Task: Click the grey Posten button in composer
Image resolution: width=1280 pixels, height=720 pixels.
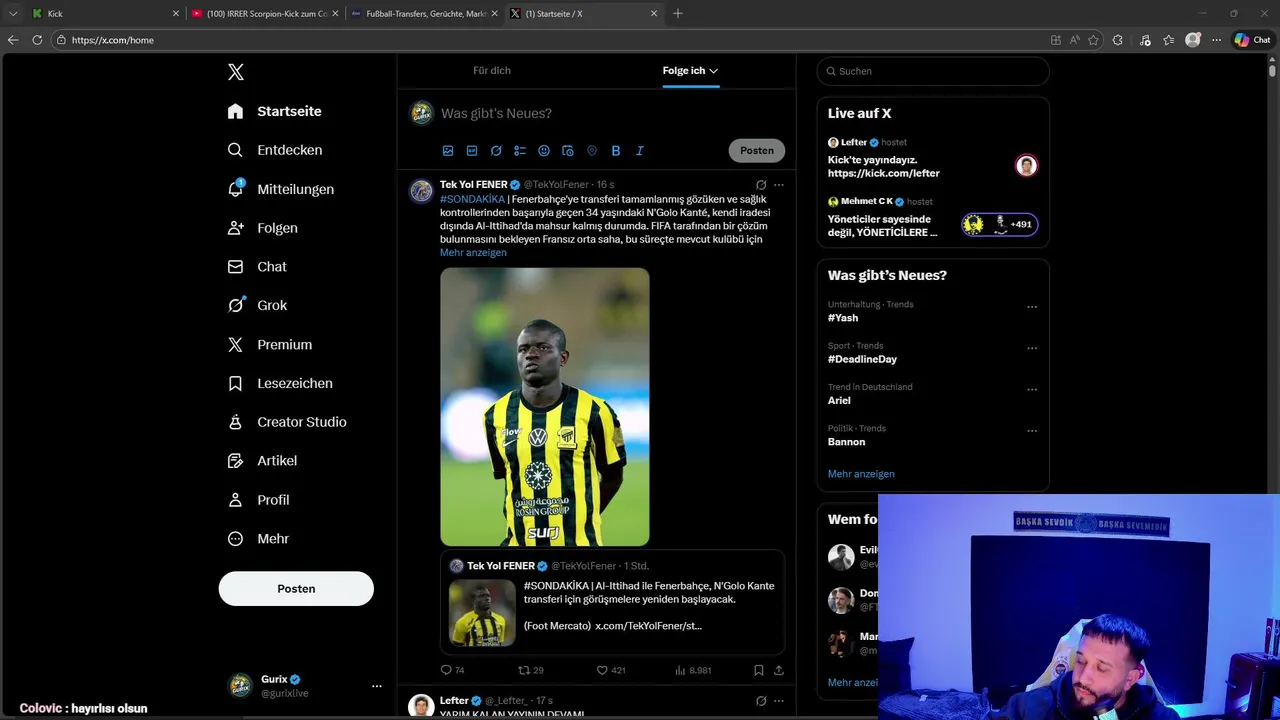Action: pyautogui.click(x=757, y=151)
